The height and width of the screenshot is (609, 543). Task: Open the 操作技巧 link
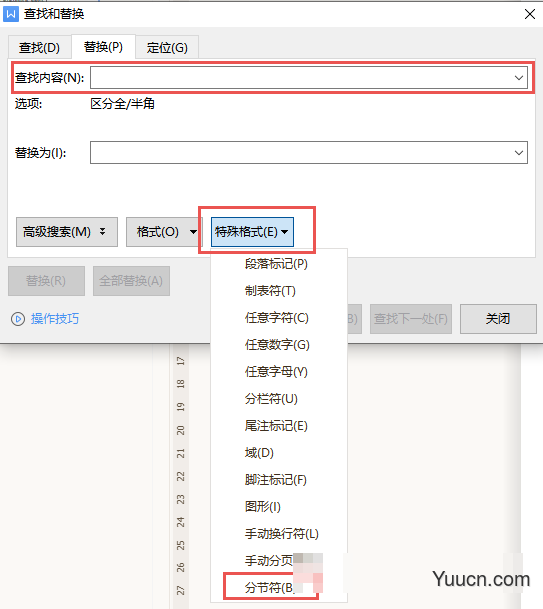click(55, 319)
